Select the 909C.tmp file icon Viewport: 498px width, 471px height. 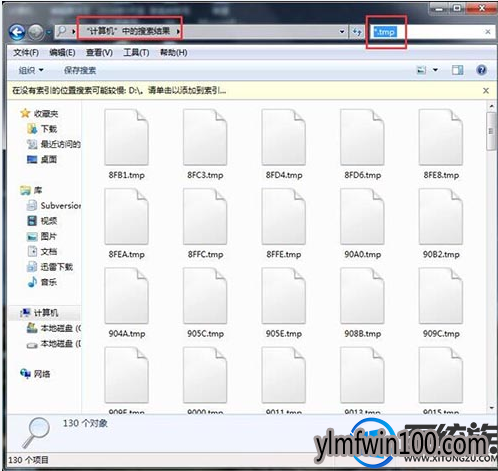click(x=441, y=296)
